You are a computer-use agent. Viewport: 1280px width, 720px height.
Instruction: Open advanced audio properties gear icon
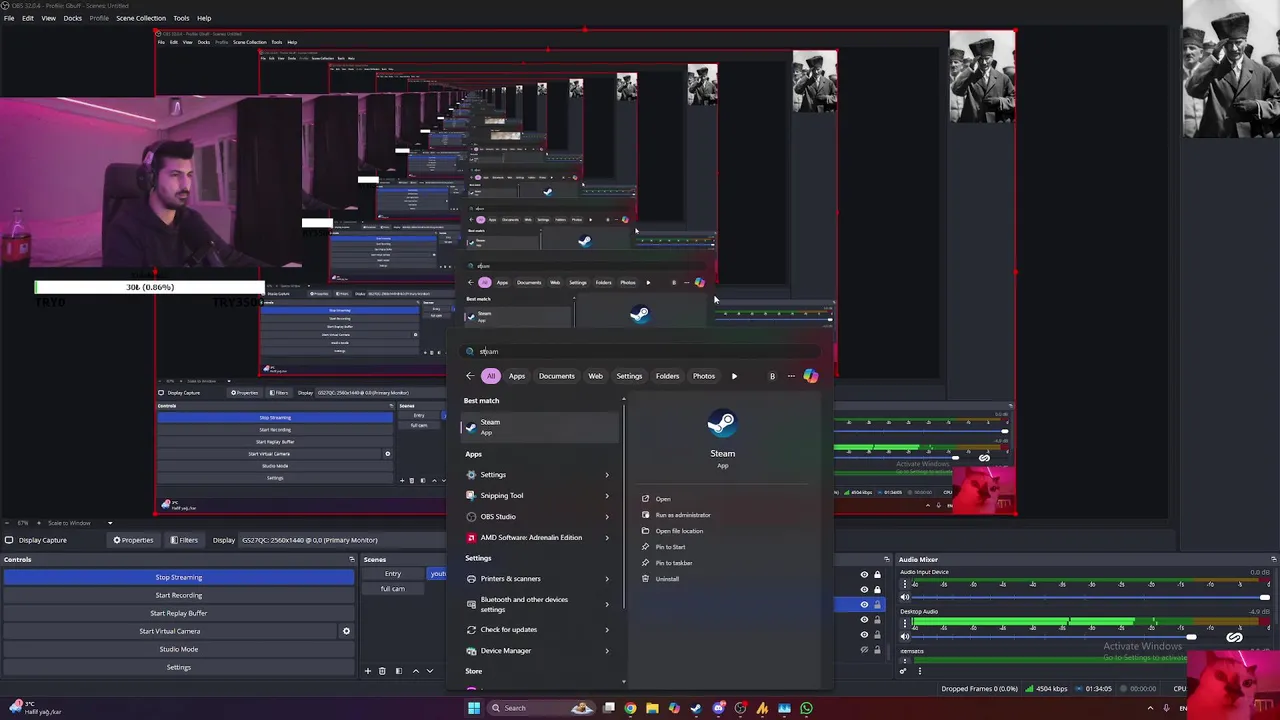pyautogui.click(x=903, y=671)
